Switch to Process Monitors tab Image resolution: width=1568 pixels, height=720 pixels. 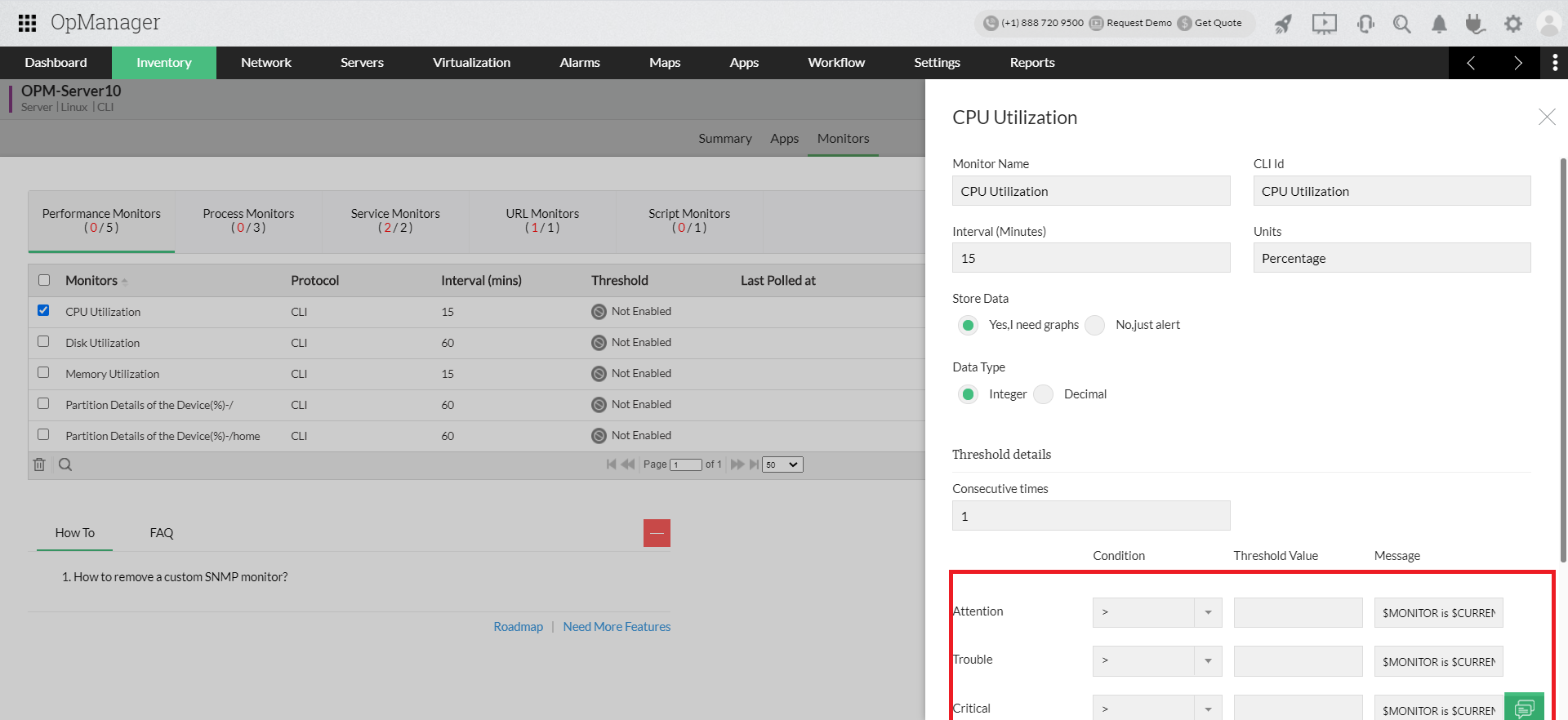(248, 220)
